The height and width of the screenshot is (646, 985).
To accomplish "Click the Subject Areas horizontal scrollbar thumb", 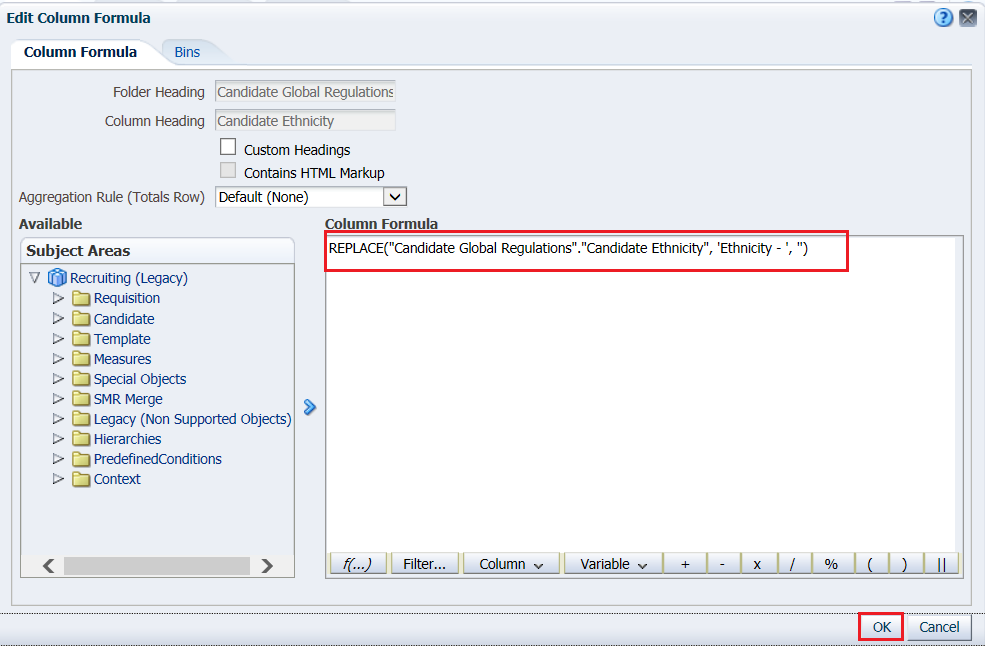I will point(157,566).
